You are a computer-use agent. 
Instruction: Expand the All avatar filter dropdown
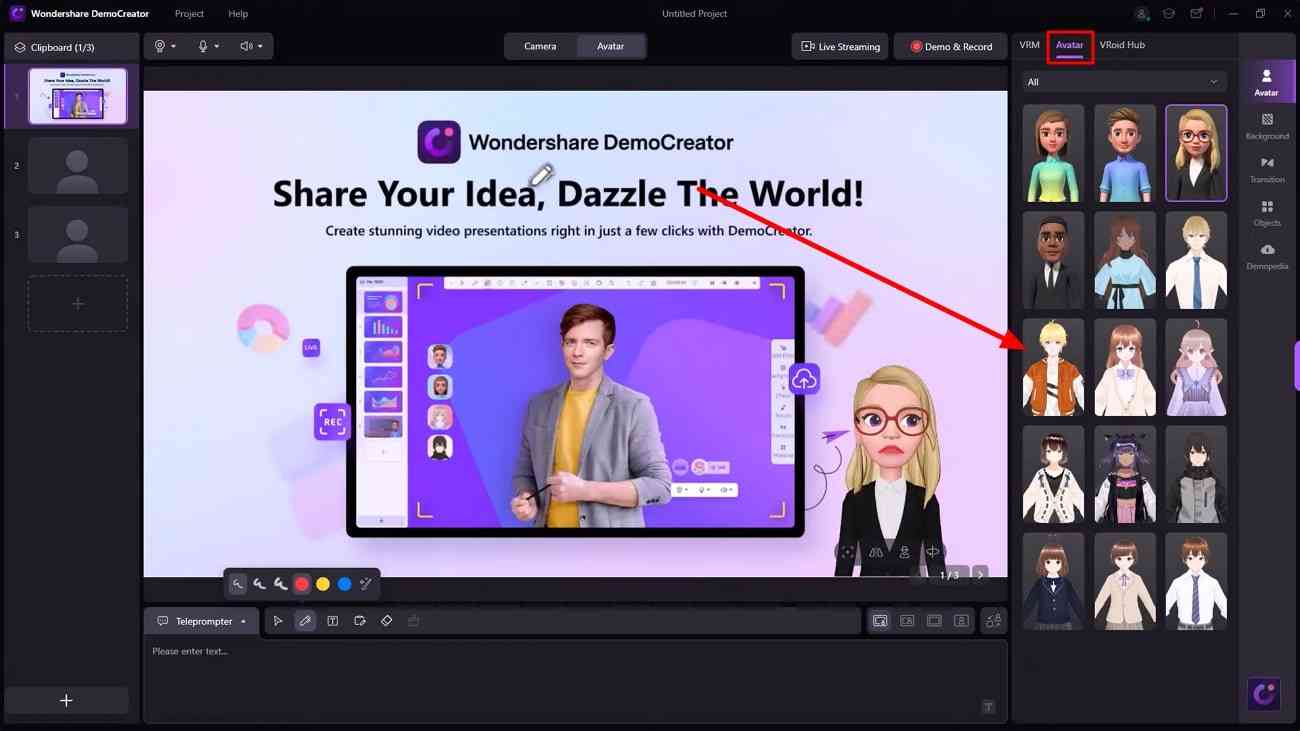coord(1124,82)
